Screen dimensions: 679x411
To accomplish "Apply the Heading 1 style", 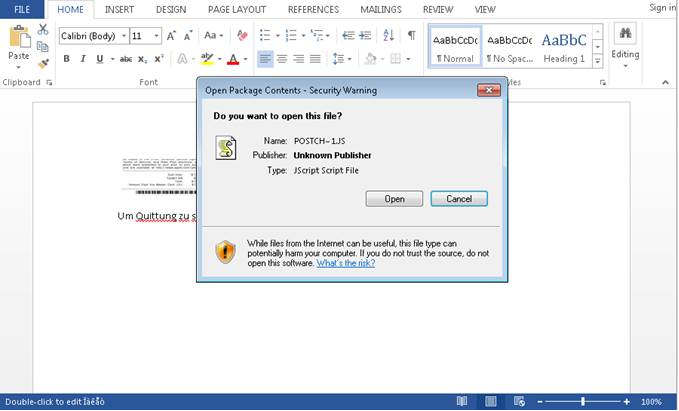I will pos(564,47).
